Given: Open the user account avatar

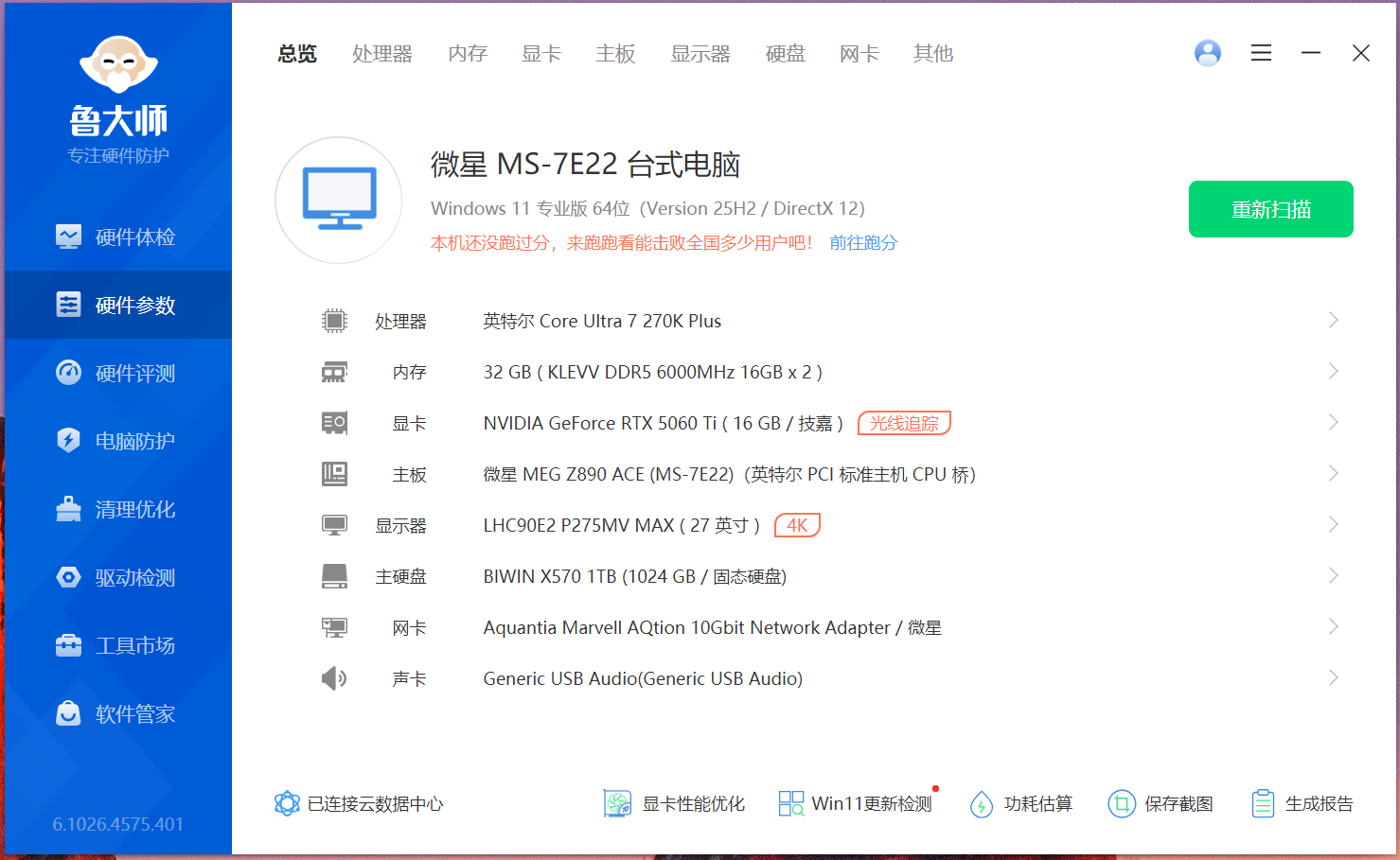Looking at the screenshot, I should coord(1208,53).
